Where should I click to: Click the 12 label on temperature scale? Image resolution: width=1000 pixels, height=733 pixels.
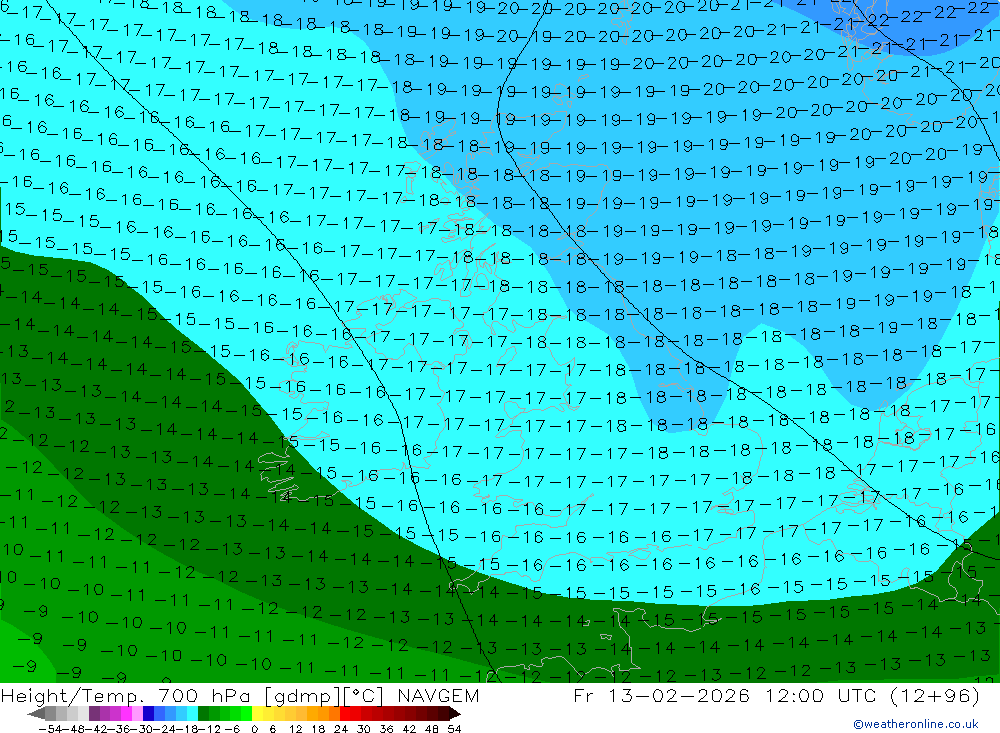[295, 729]
